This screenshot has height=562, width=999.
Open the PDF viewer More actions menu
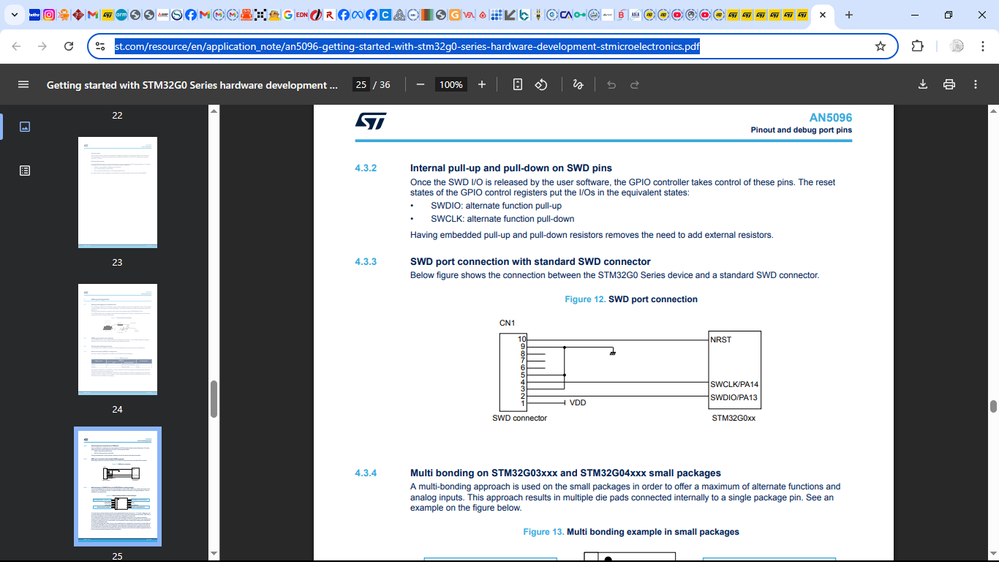(975, 84)
